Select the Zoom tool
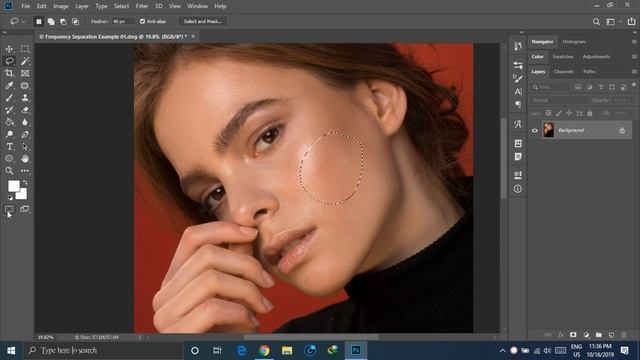 click(9, 171)
